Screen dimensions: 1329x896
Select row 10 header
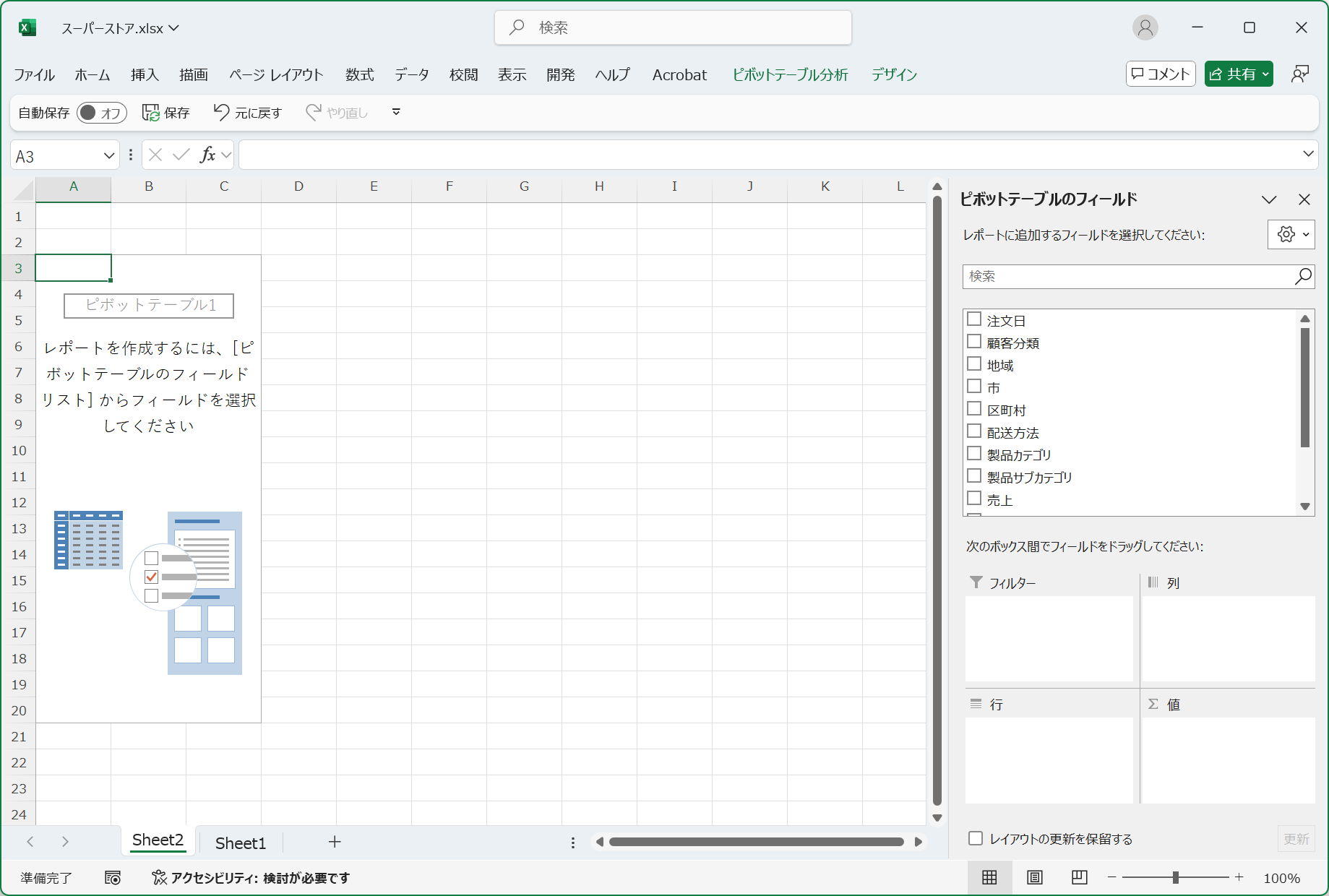click(x=19, y=450)
